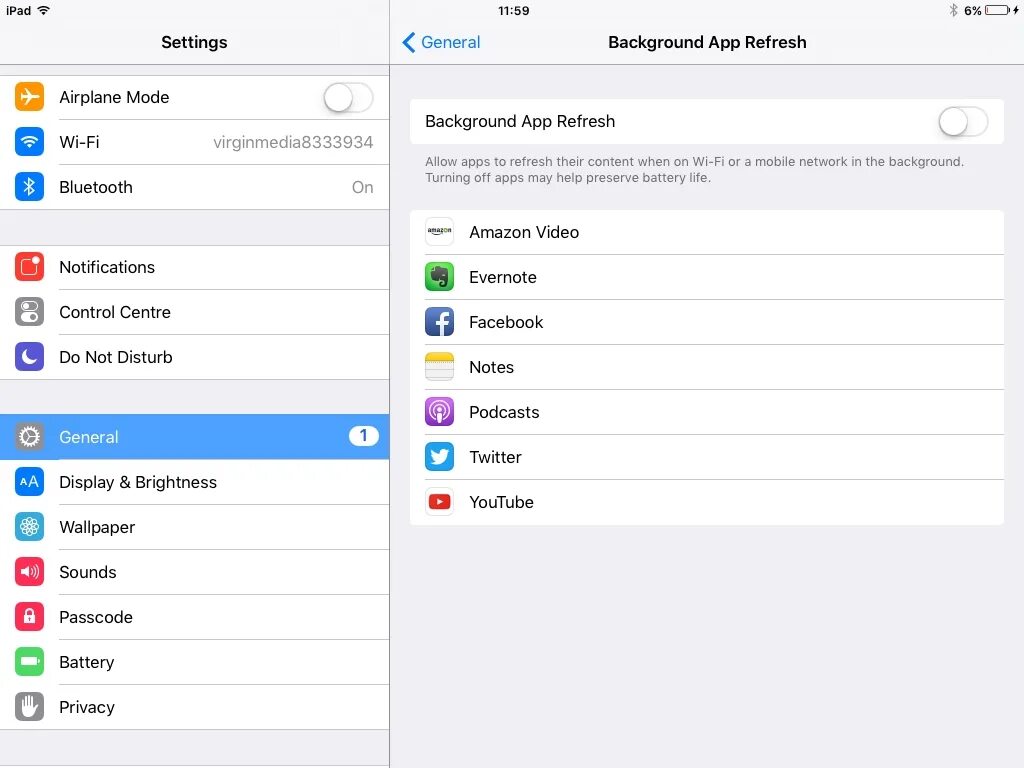
Task: Open Notifications settings label
Action: tap(107, 267)
